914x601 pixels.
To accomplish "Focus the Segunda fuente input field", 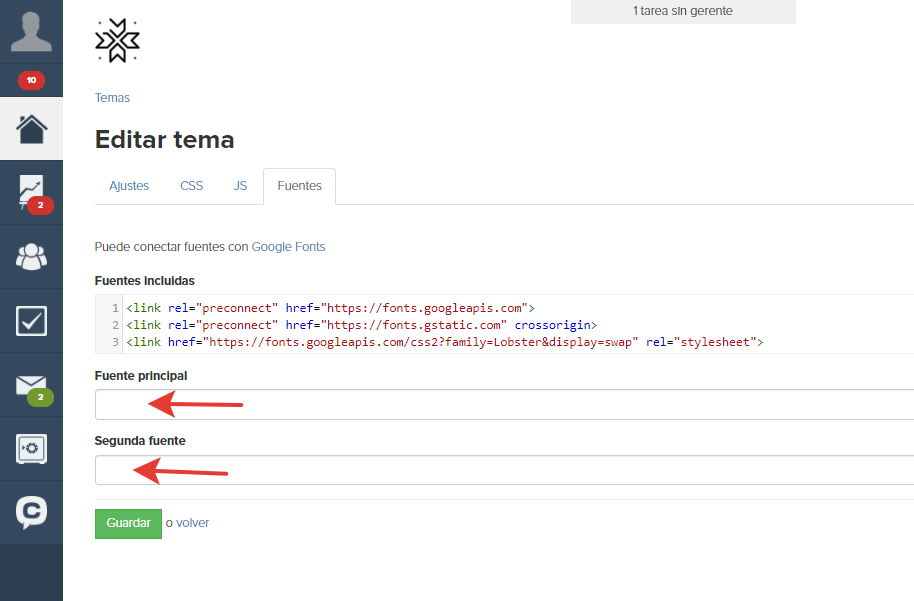I will coord(504,470).
